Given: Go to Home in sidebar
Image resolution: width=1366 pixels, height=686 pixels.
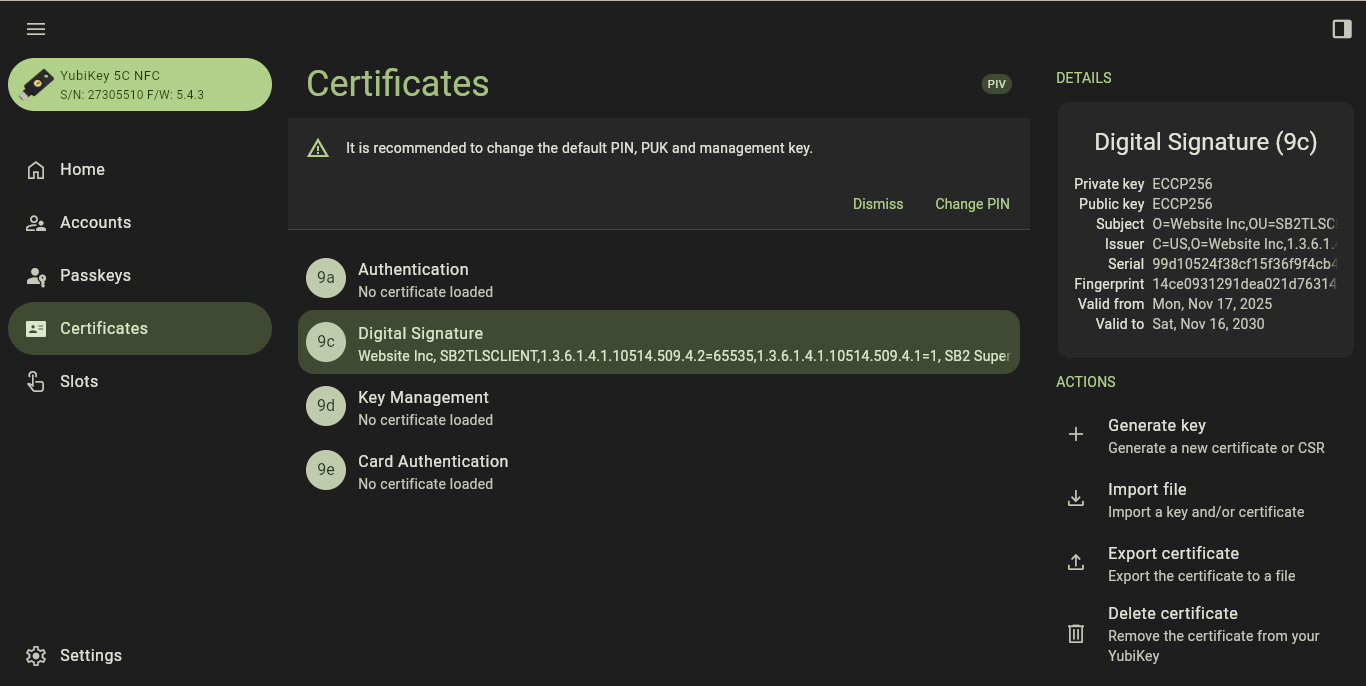Looking at the screenshot, I should [x=82, y=170].
